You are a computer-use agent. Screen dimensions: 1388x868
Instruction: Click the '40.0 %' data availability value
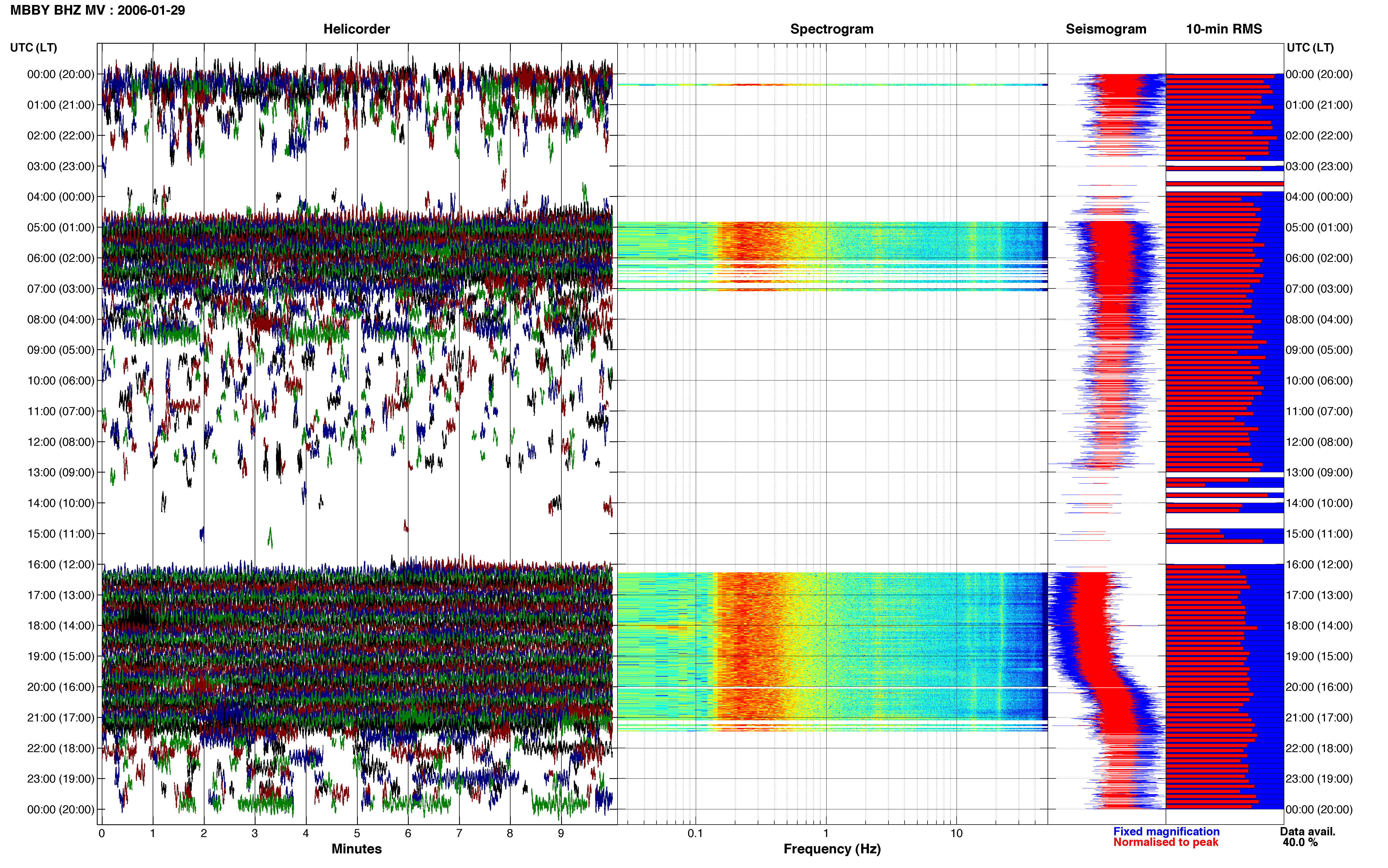pos(1300,842)
